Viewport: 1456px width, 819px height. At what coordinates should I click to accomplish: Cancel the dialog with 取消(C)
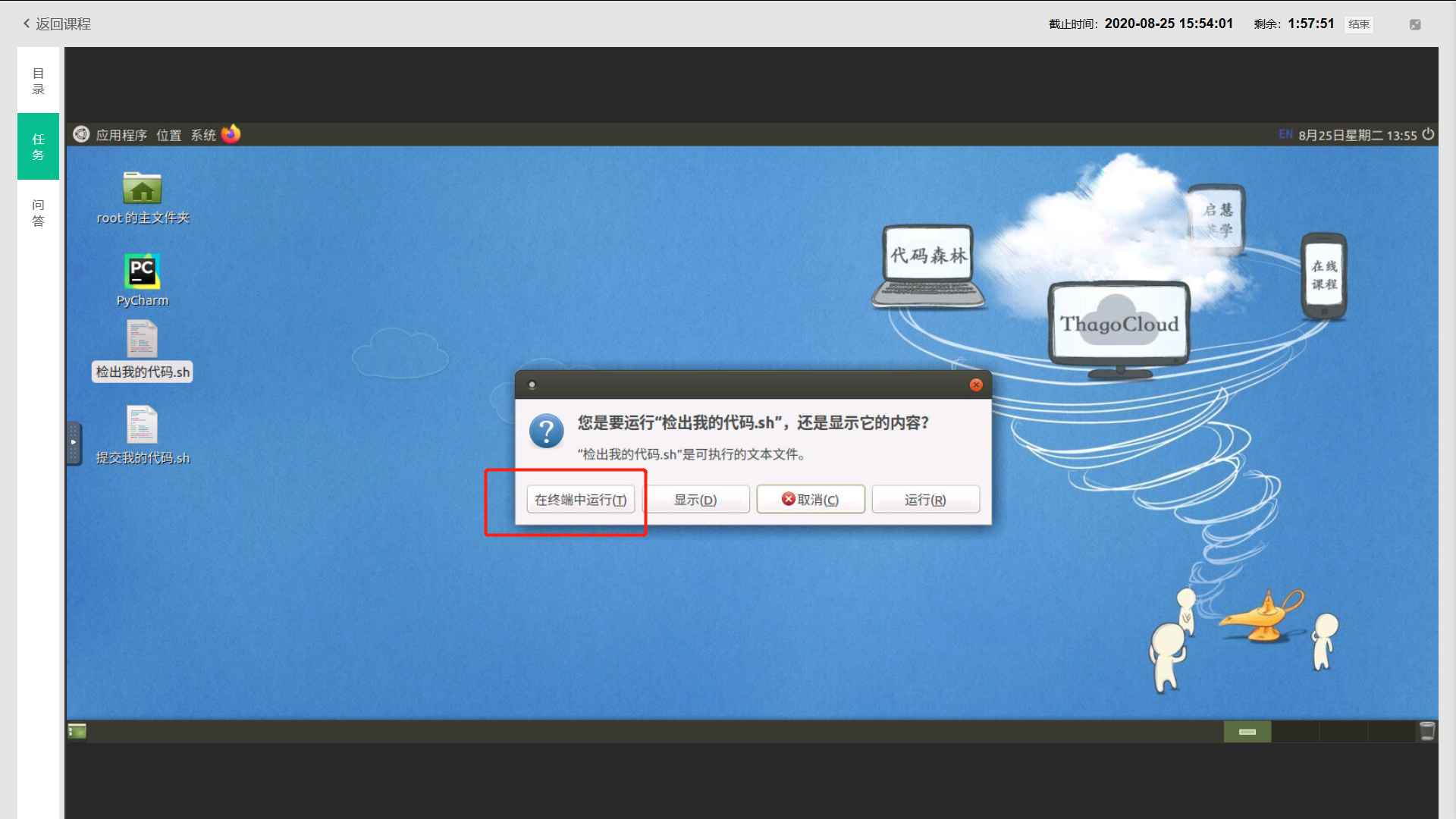coord(811,500)
